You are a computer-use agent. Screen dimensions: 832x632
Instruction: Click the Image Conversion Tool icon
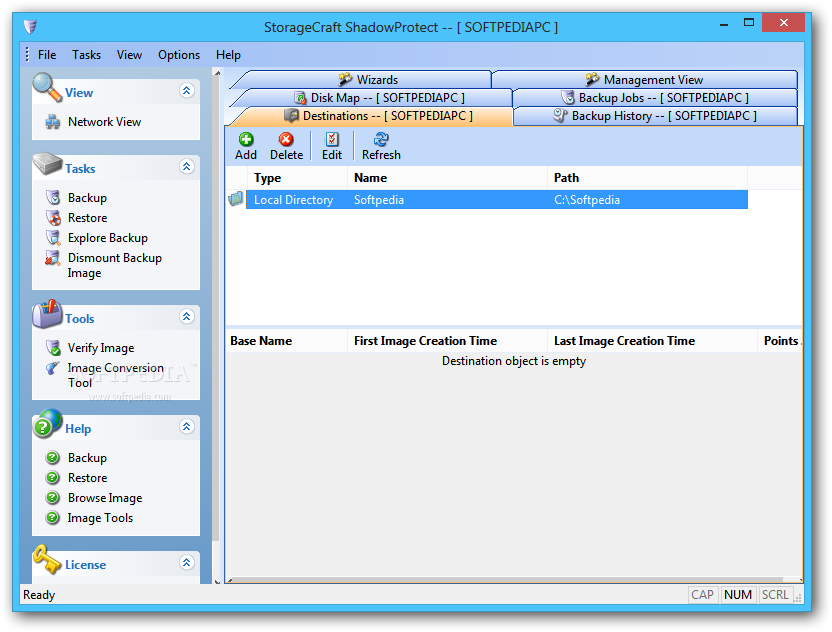[53, 368]
